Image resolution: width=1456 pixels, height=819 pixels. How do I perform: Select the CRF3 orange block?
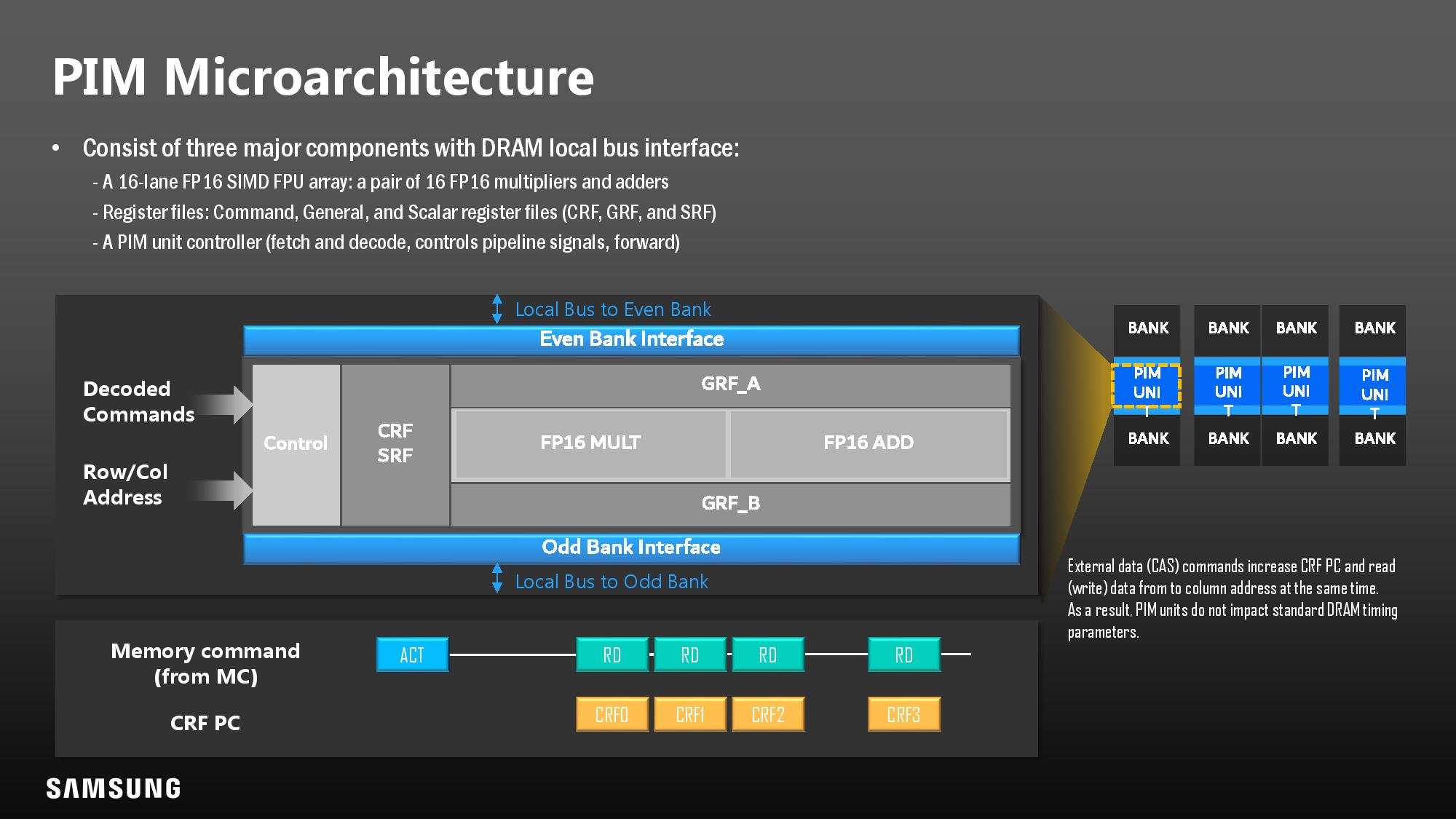tap(903, 714)
